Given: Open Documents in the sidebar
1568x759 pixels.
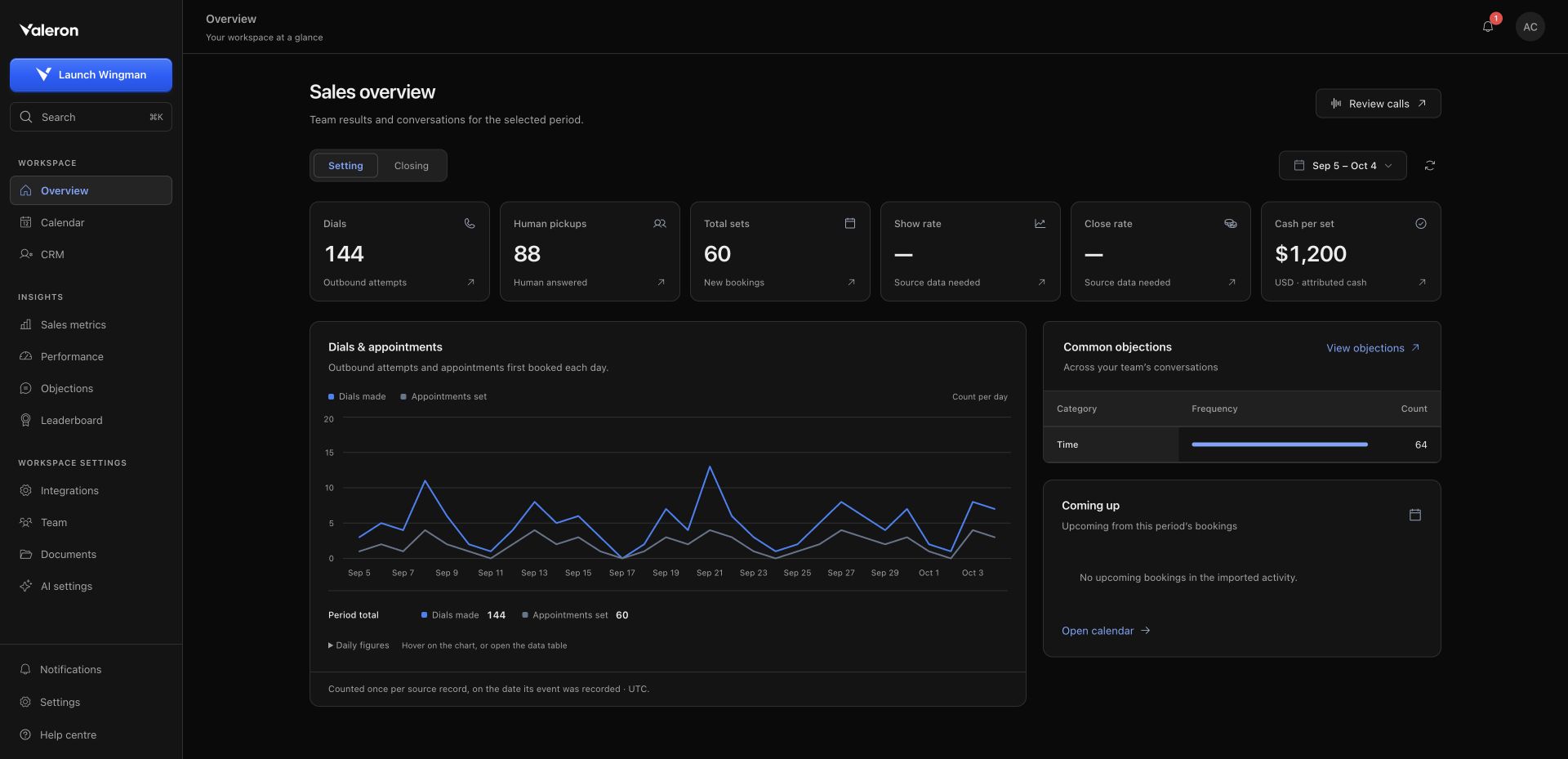Looking at the screenshot, I should tap(91, 554).
